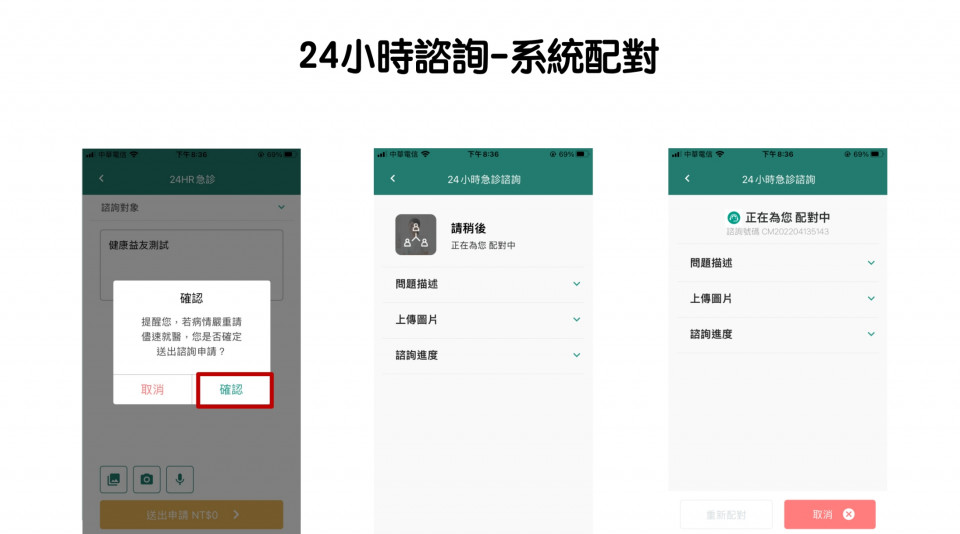Click the 重新配對 button

[726, 514]
